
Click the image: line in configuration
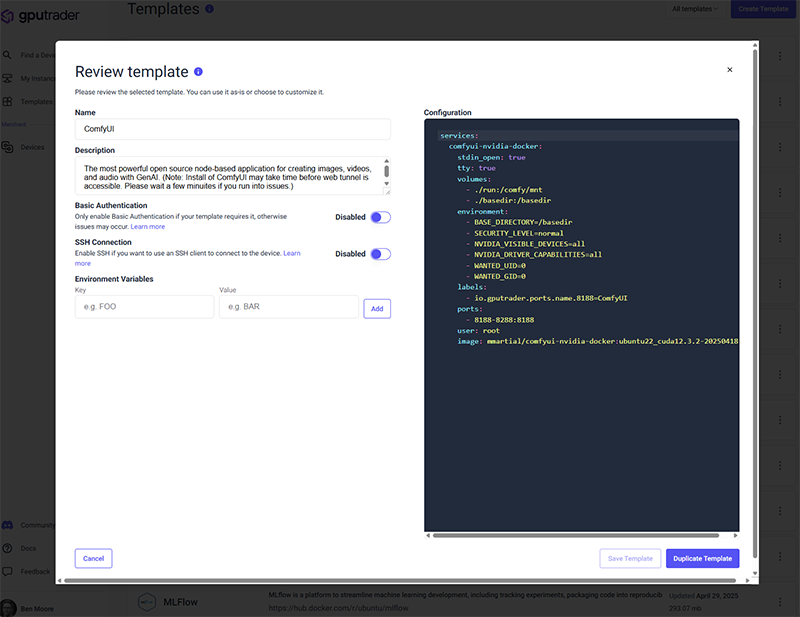(x=597, y=341)
